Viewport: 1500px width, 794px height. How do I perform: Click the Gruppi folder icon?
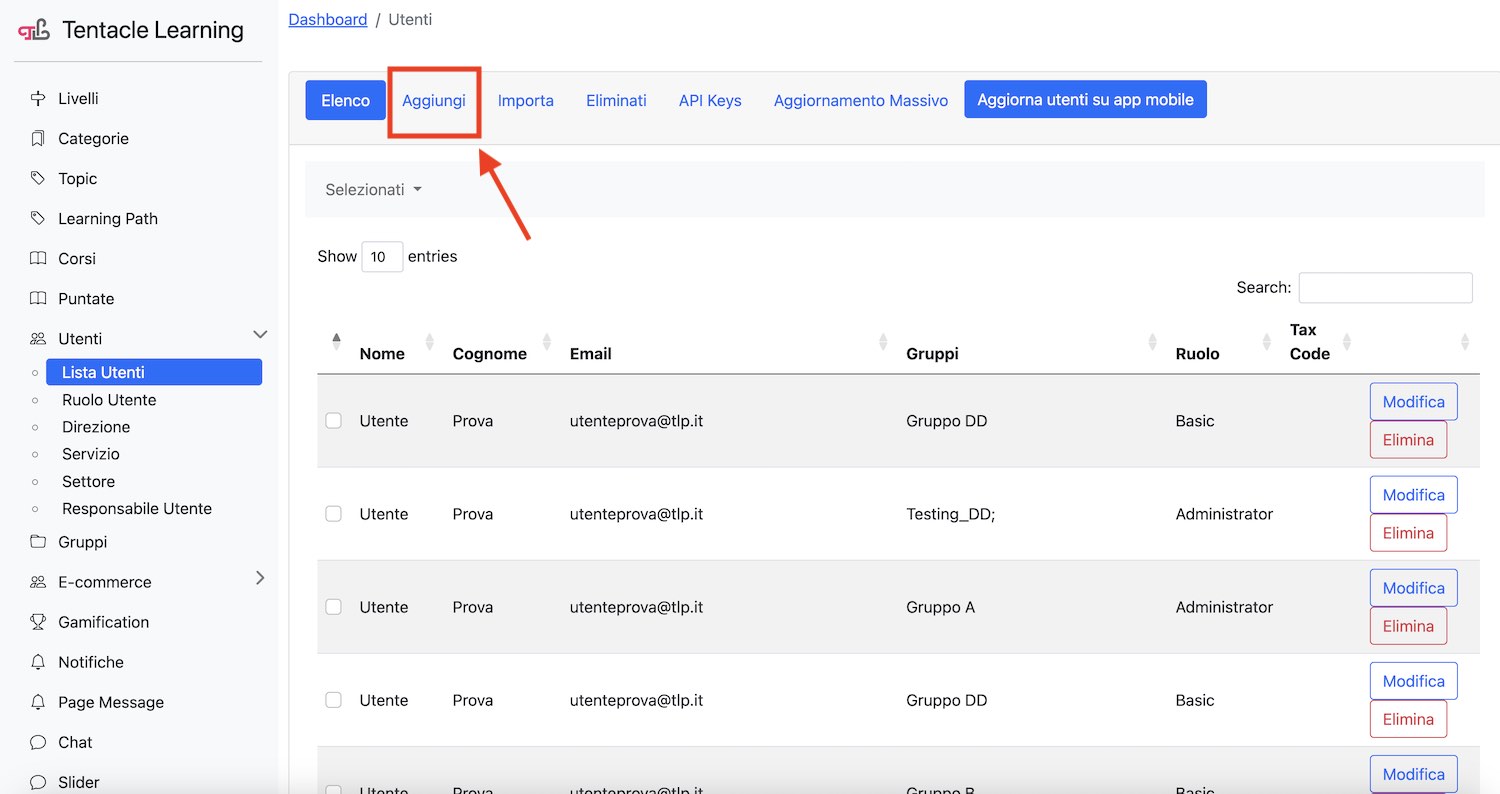click(38, 541)
